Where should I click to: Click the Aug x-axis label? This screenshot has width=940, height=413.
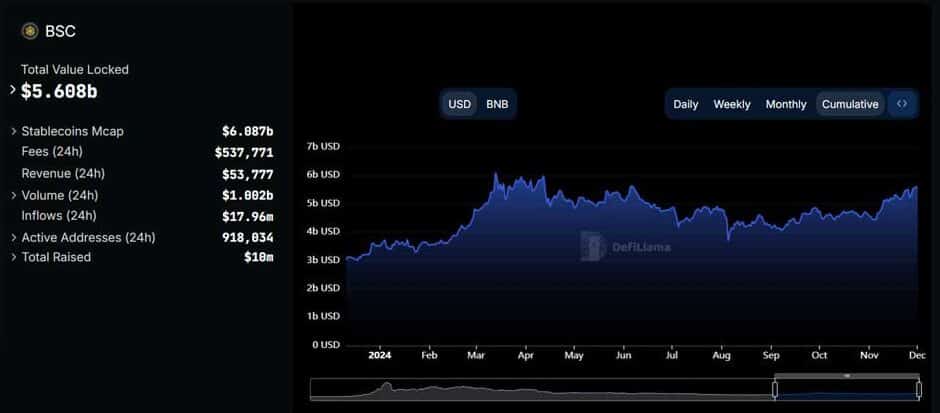722,355
